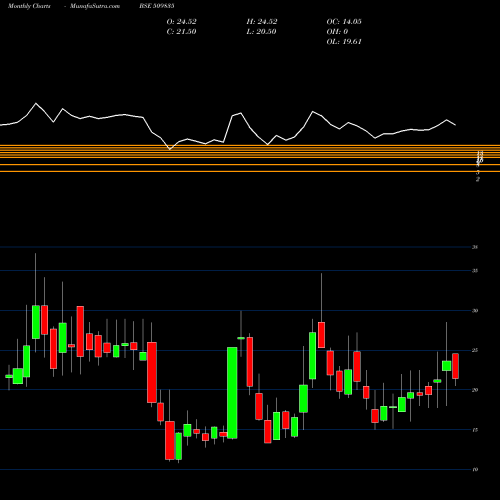Click the 'MunafaSutra.com' label
500x500 pixels.
95,6
